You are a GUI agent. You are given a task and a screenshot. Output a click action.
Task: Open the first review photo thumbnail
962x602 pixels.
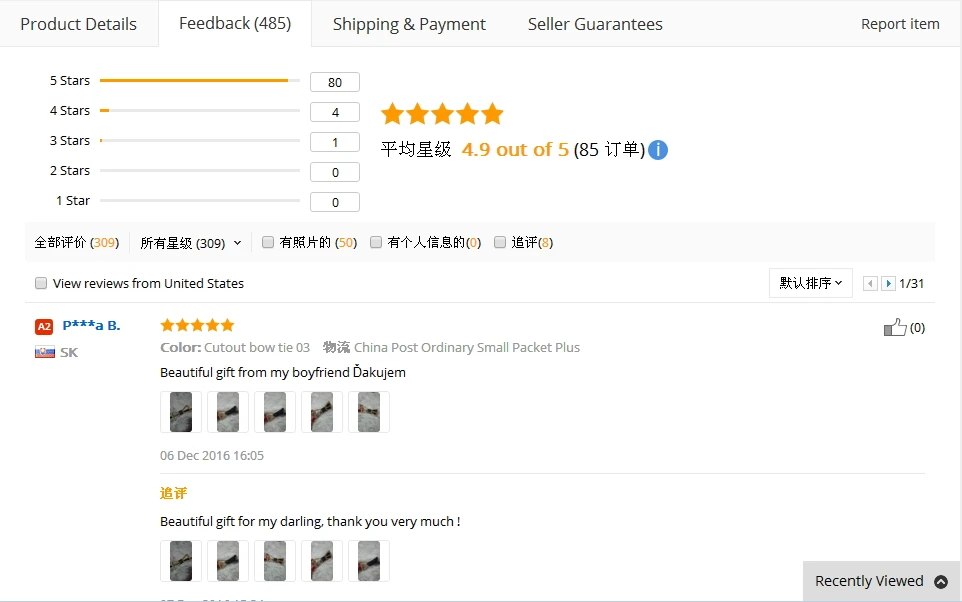(181, 412)
